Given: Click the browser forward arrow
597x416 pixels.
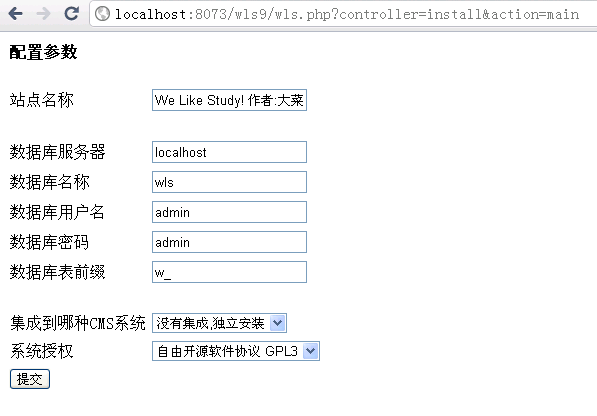Looking at the screenshot, I should coord(43,14).
